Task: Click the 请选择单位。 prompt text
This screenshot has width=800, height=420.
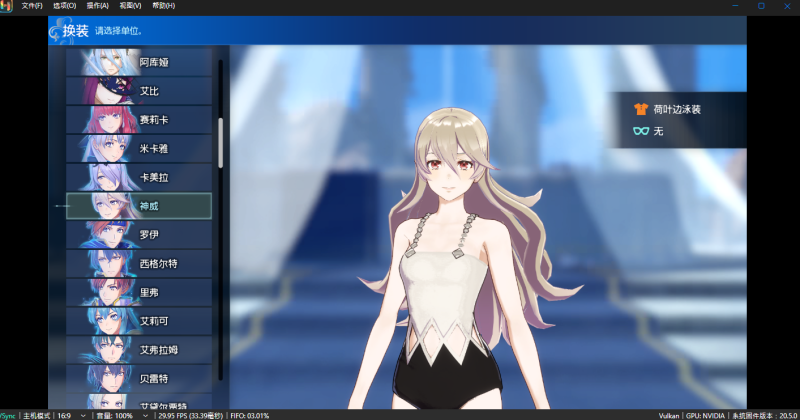Action: click(118, 31)
